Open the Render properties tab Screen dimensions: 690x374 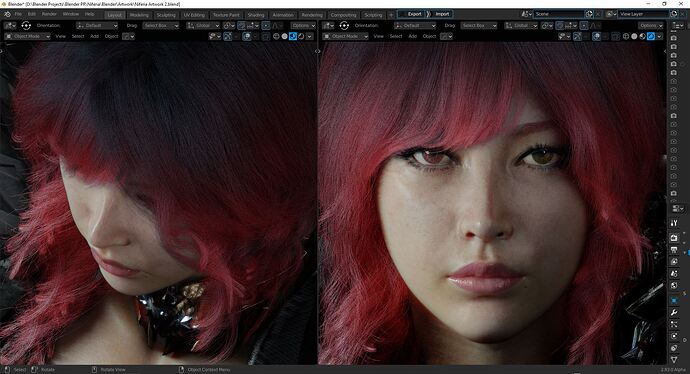tap(674, 238)
